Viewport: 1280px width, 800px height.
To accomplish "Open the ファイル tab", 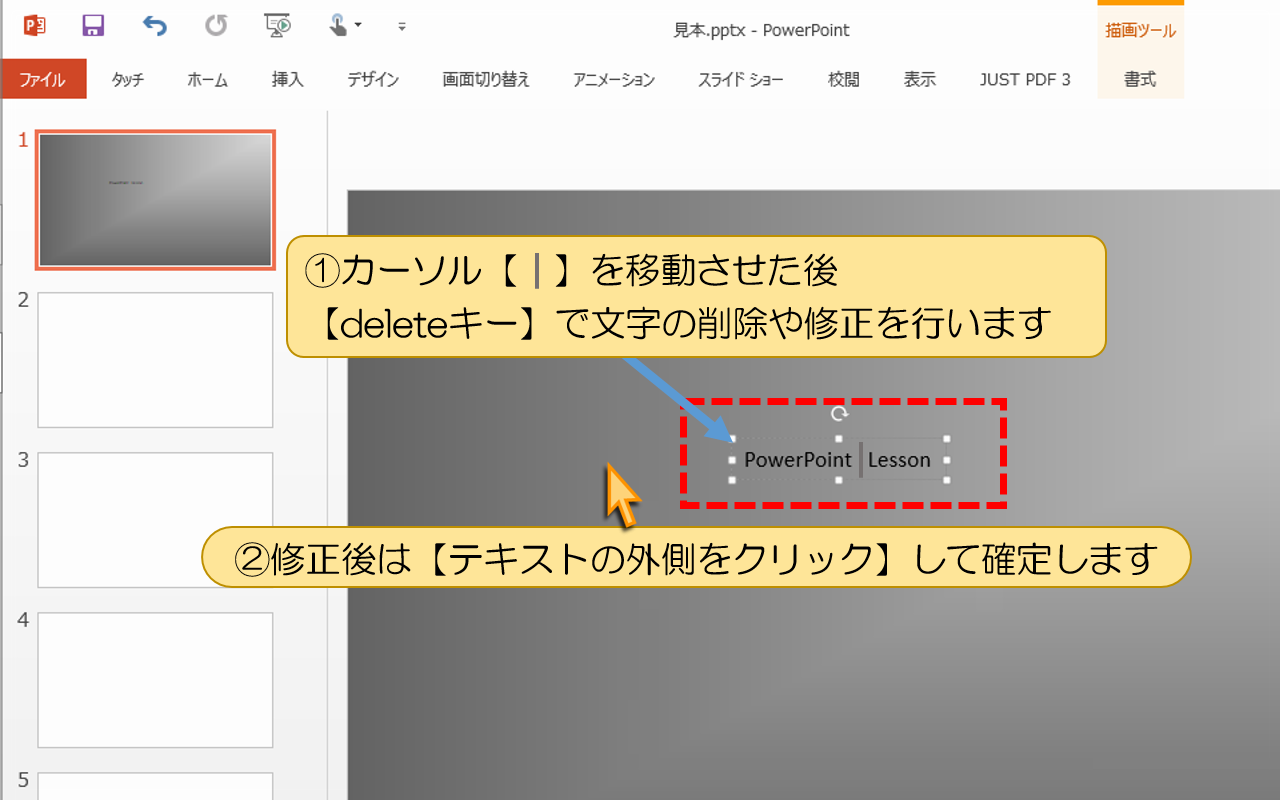I will [43, 80].
